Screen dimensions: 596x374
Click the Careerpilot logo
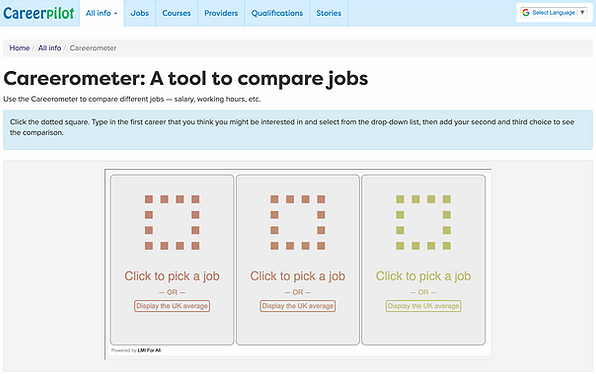pyautogui.click(x=39, y=13)
